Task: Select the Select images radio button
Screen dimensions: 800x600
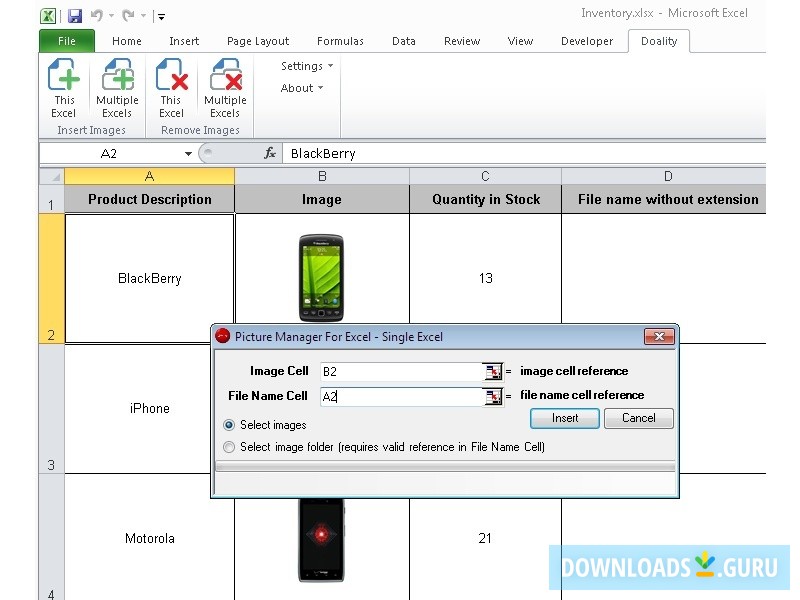Action: (x=227, y=425)
